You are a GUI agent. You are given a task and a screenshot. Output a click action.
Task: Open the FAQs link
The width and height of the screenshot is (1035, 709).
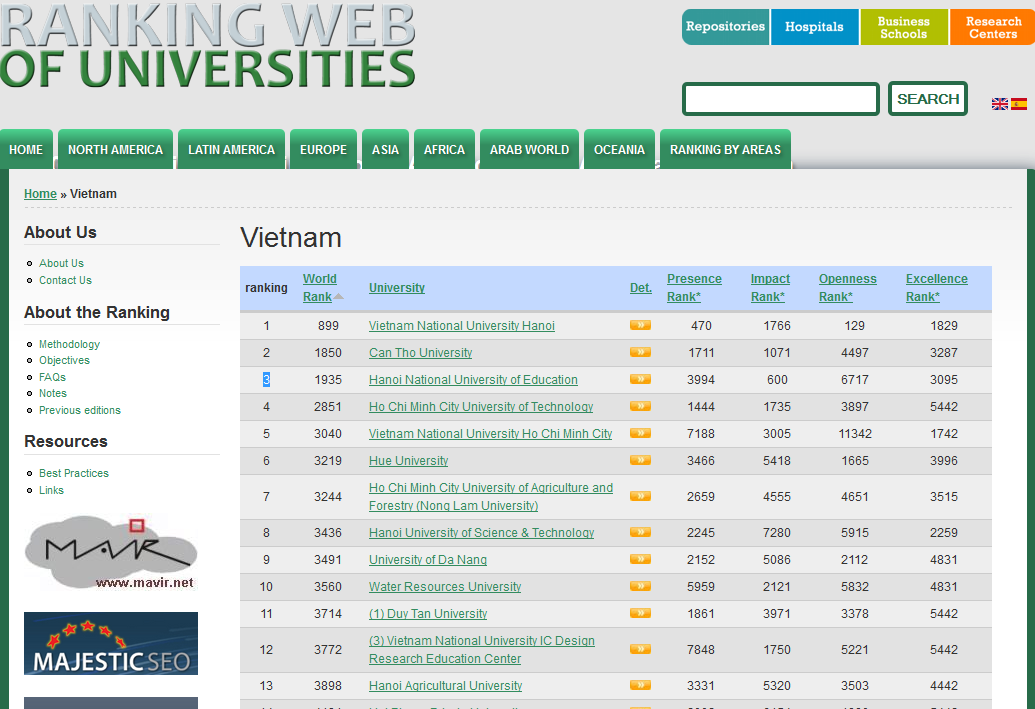pyautogui.click(x=52, y=378)
